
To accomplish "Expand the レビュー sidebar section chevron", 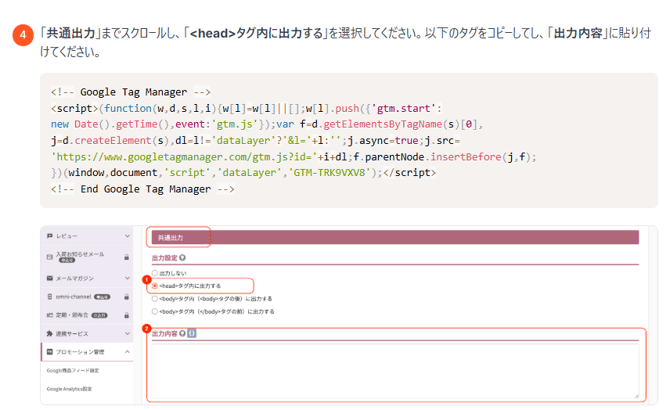I will pyautogui.click(x=128, y=237).
